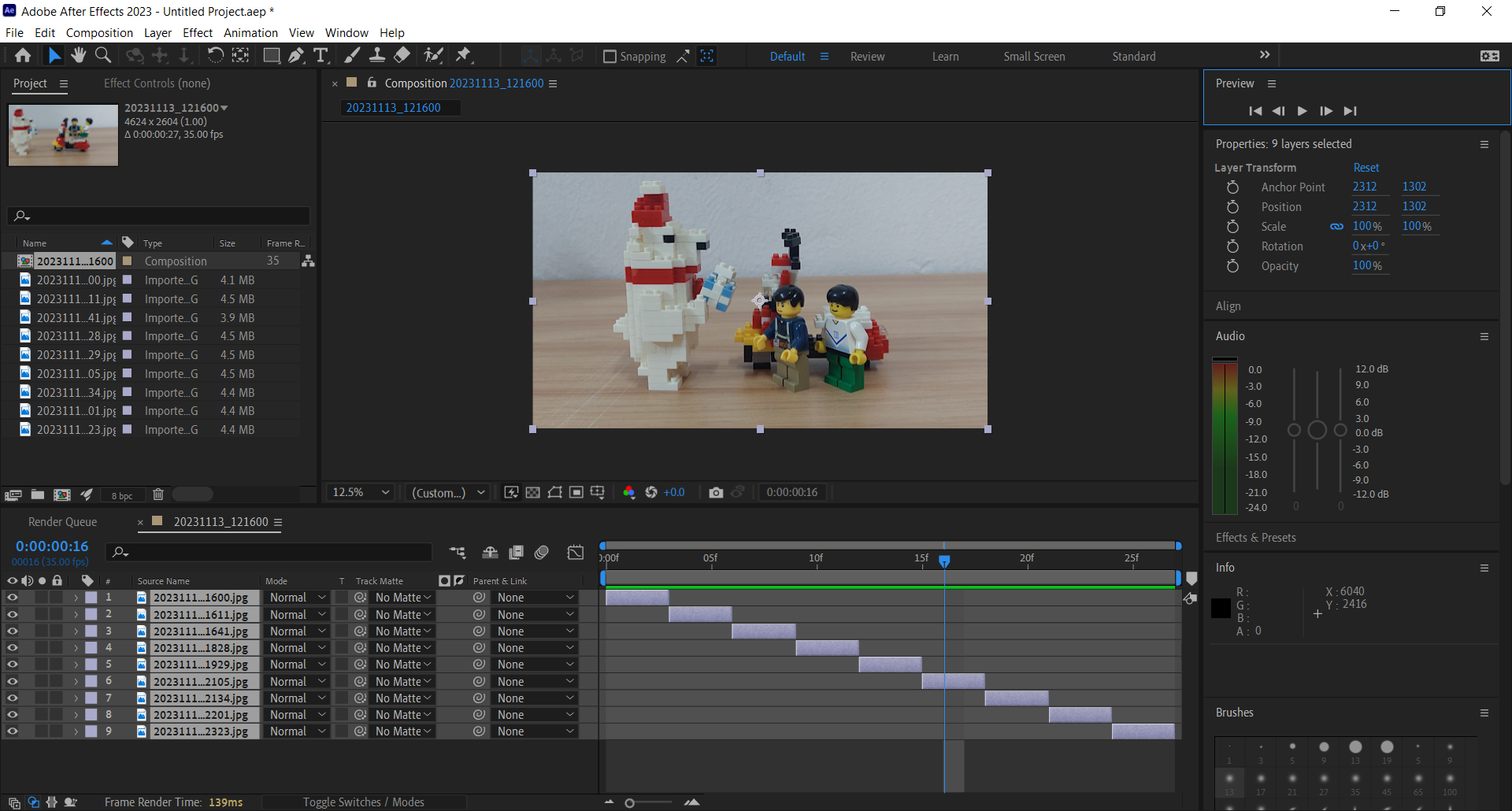Toggle the Position stopwatch keyframe
The height and width of the screenshot is (811, 1512).
[x=1232, y=207]
